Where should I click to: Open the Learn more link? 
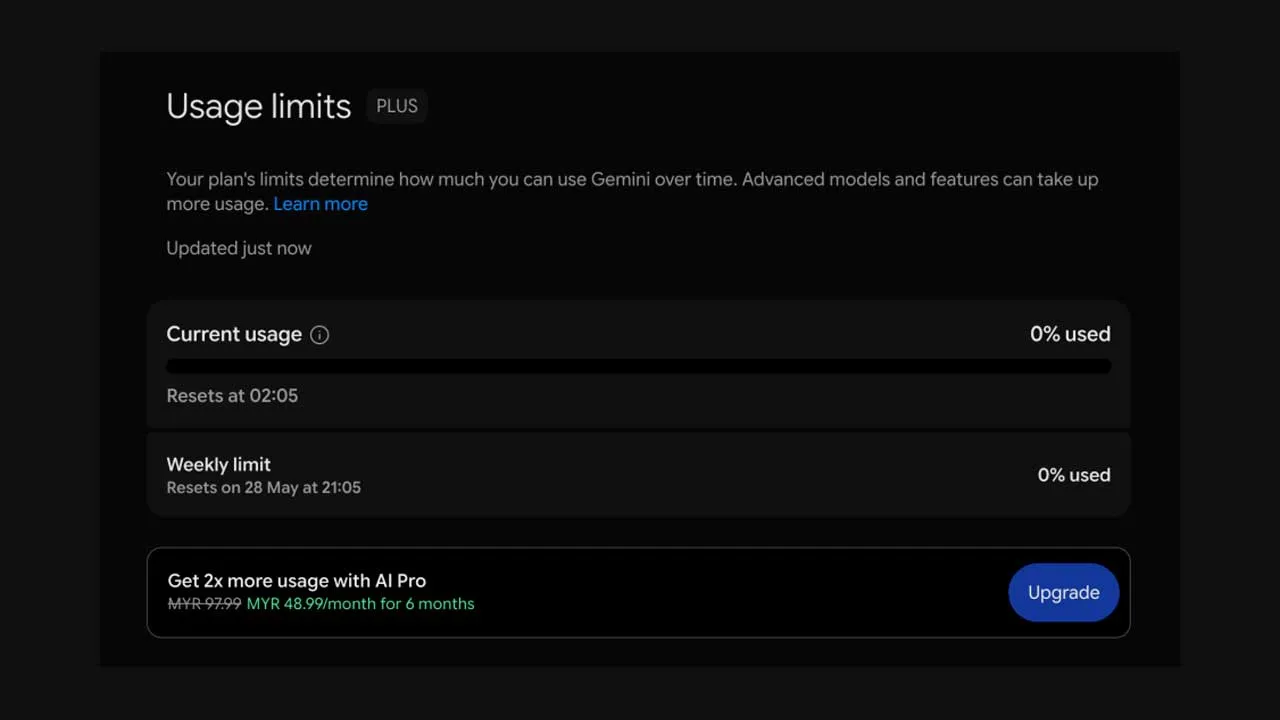click(321, 204)
